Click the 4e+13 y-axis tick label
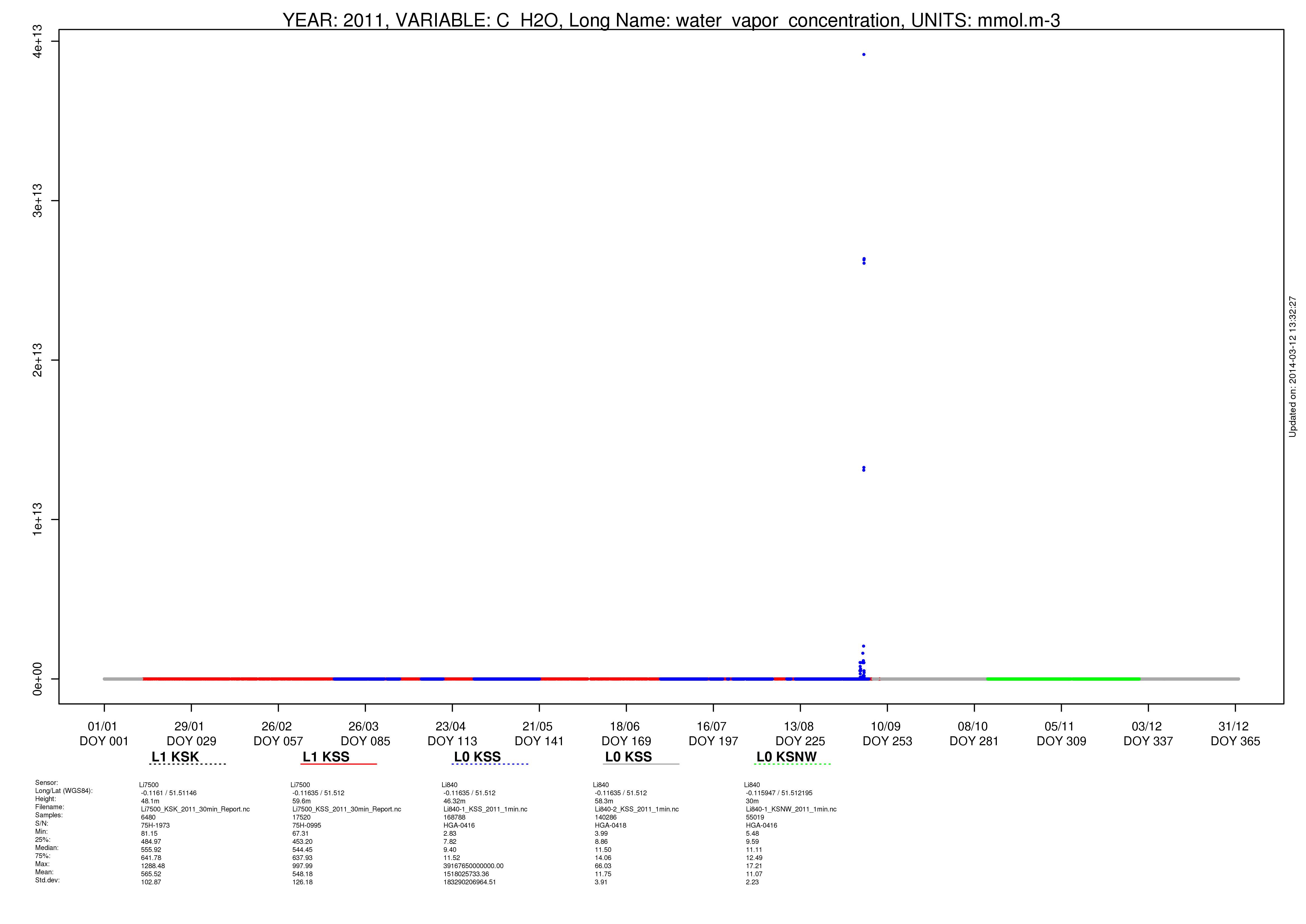 coord(37,41)
